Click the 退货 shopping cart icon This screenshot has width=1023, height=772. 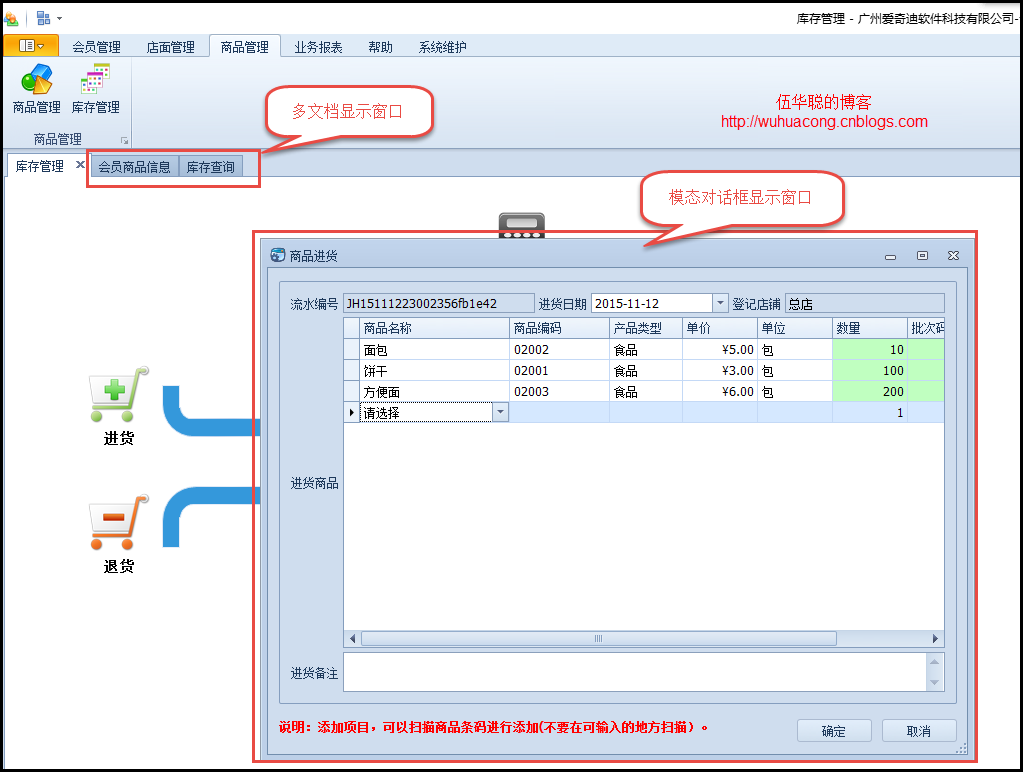point(119,522)
